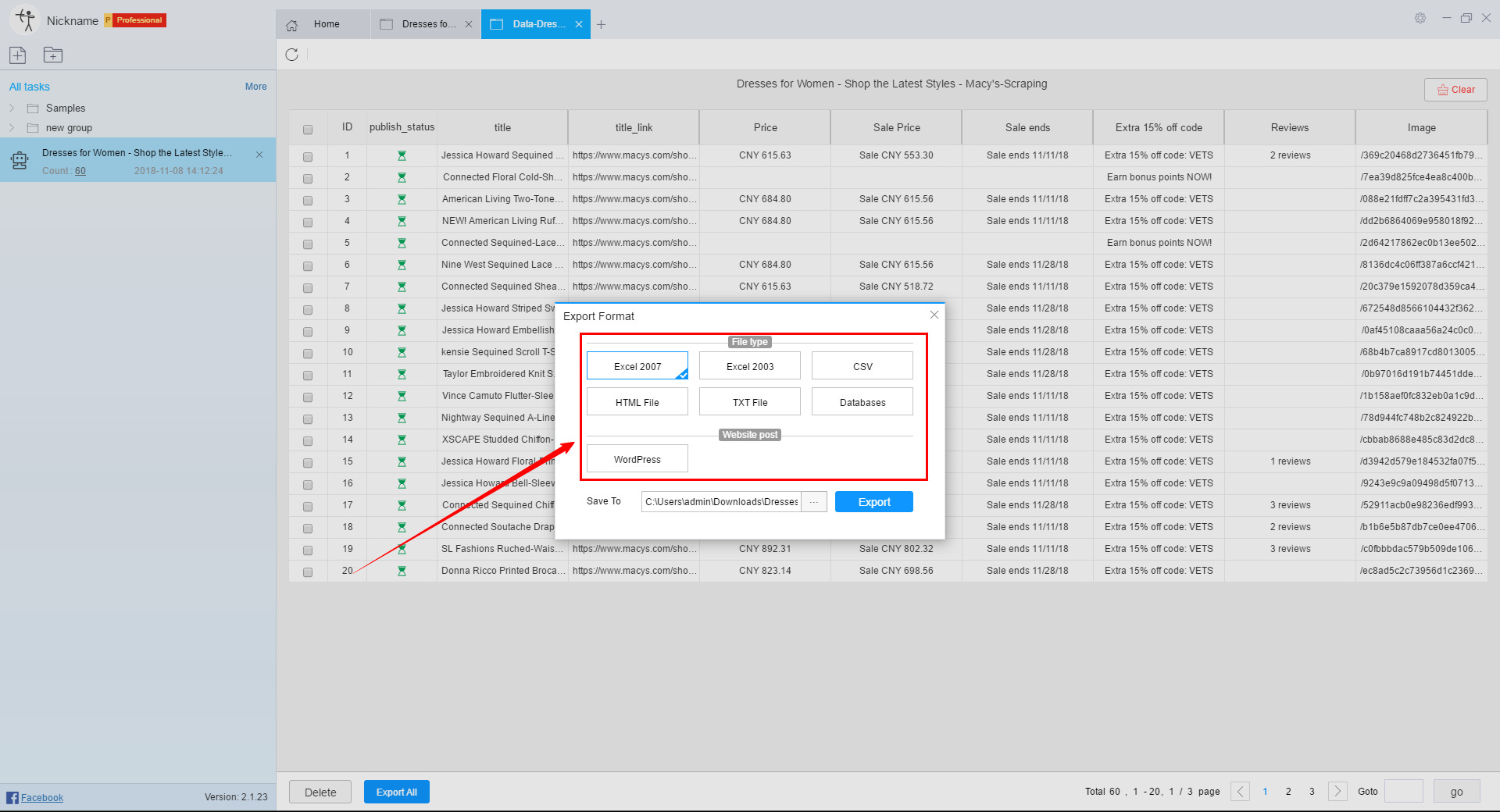Open the Facebook link
1500x812 pixels.
coord(42,797)
